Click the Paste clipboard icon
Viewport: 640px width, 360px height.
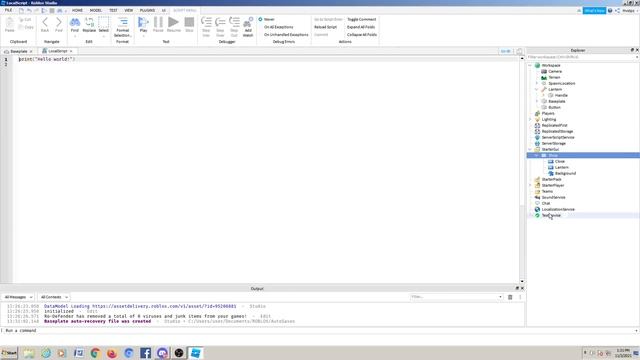(x=10, y=22)
